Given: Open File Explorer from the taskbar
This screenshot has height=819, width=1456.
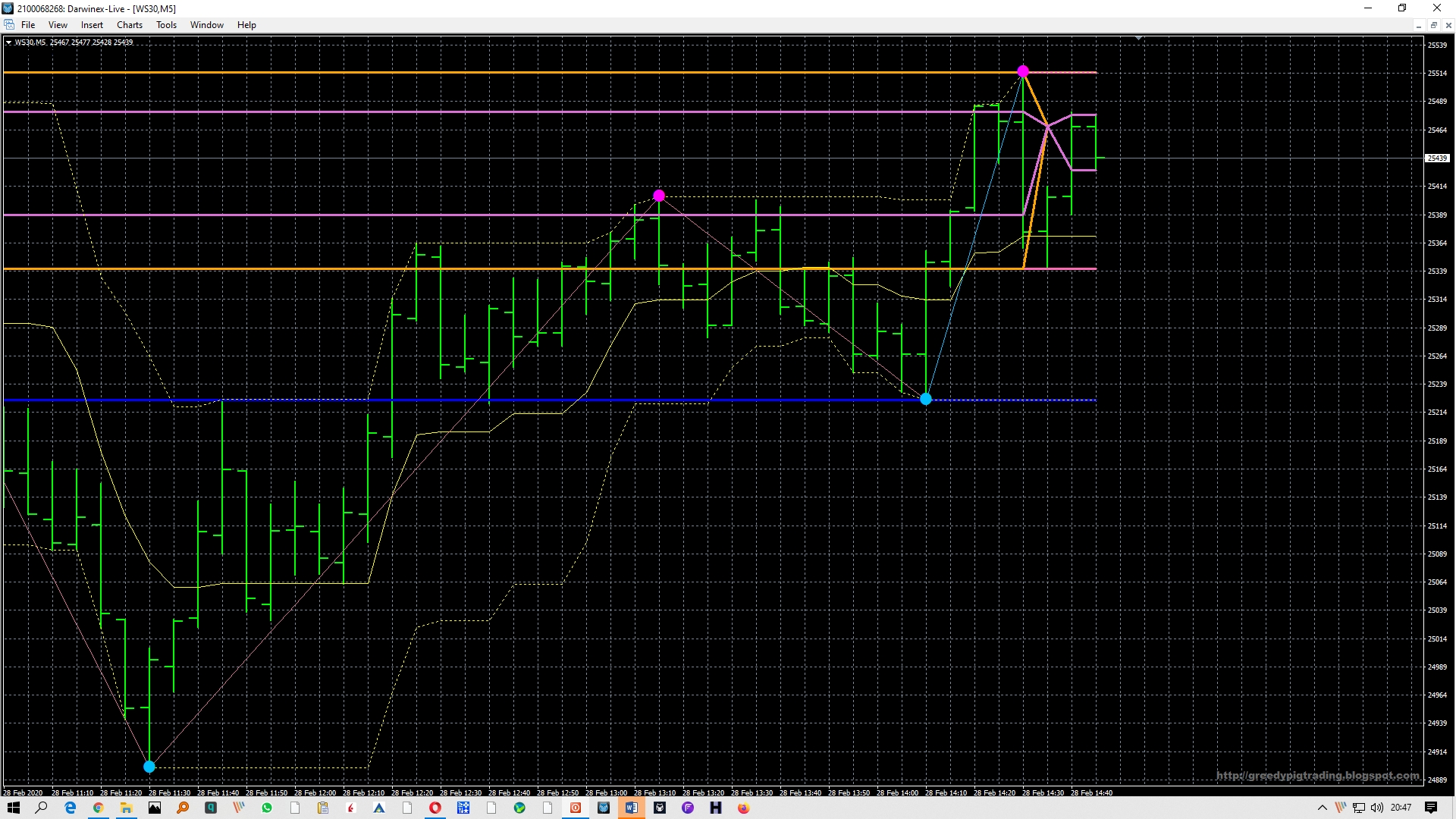Looking at the screenshot, I should 126,808.
